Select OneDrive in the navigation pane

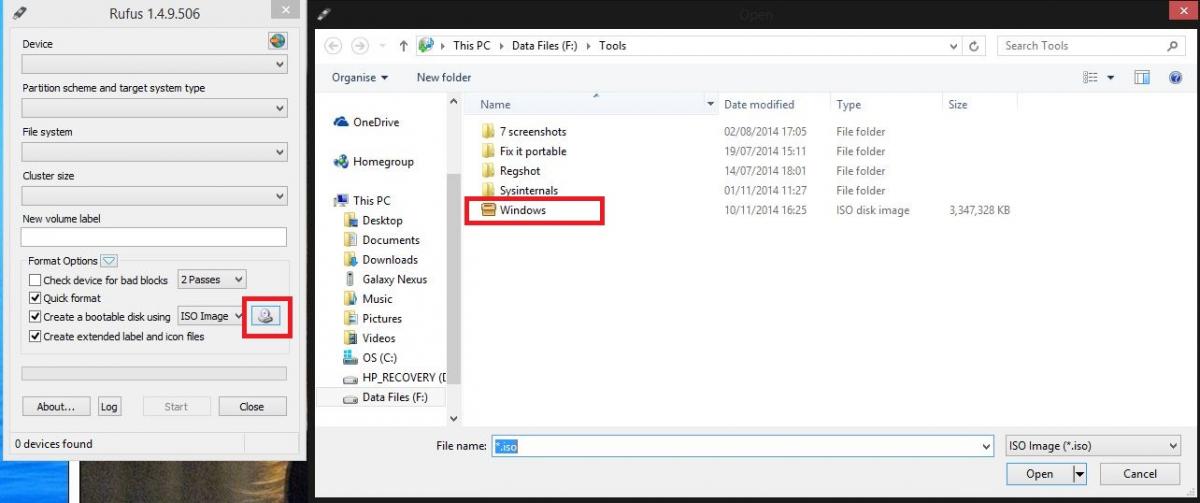tap(366, 122)
